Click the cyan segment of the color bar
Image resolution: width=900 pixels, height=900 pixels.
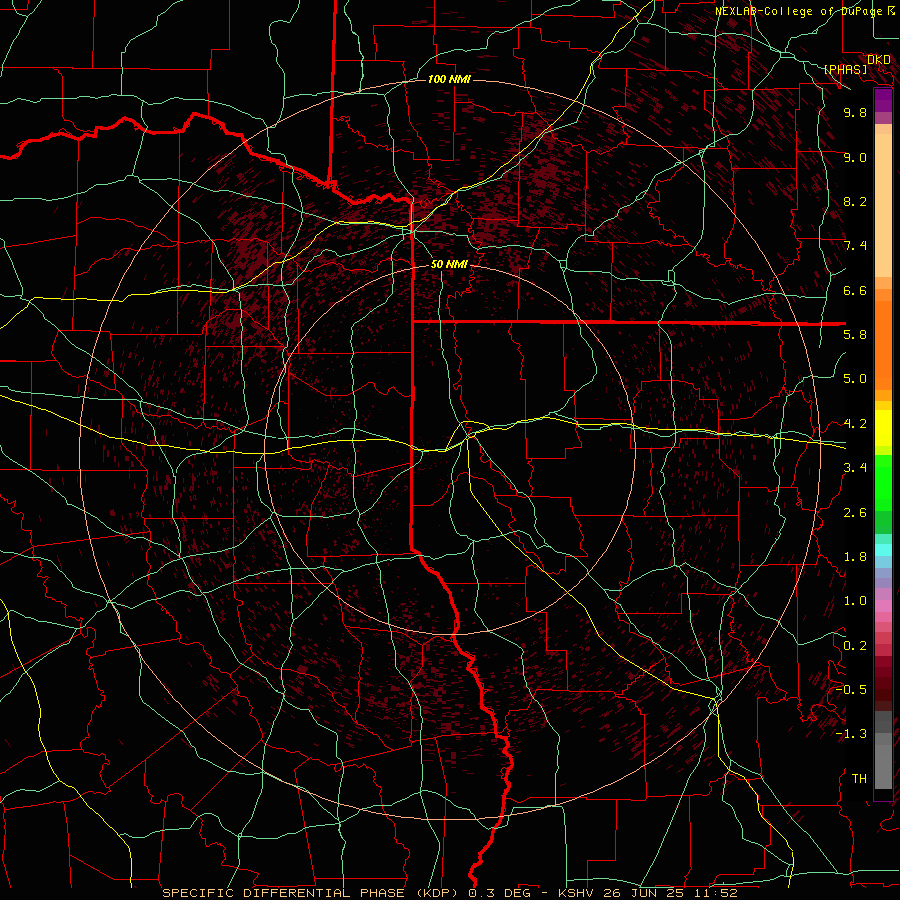click(883, 550)
